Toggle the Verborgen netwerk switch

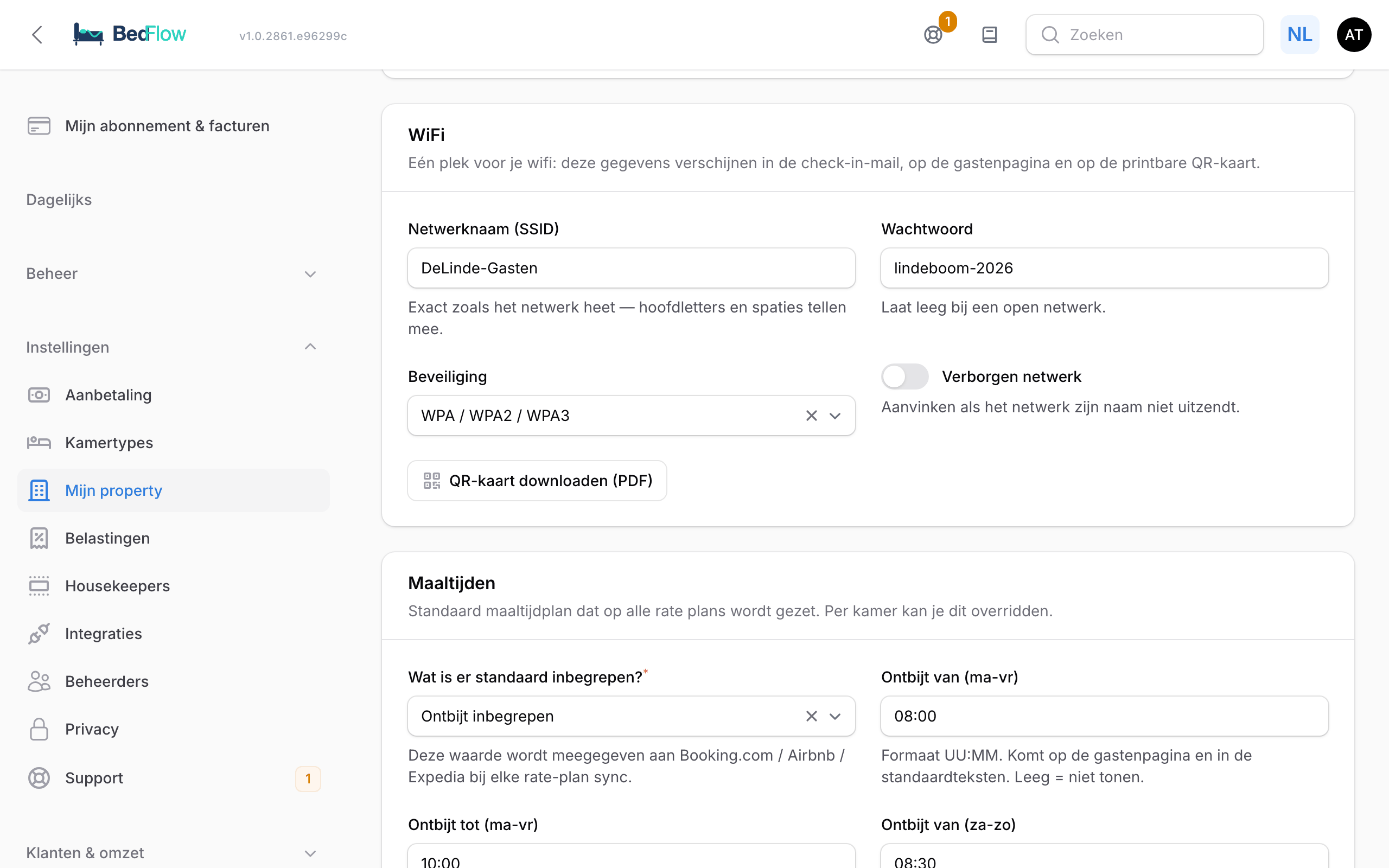click(x=904, y=376)
